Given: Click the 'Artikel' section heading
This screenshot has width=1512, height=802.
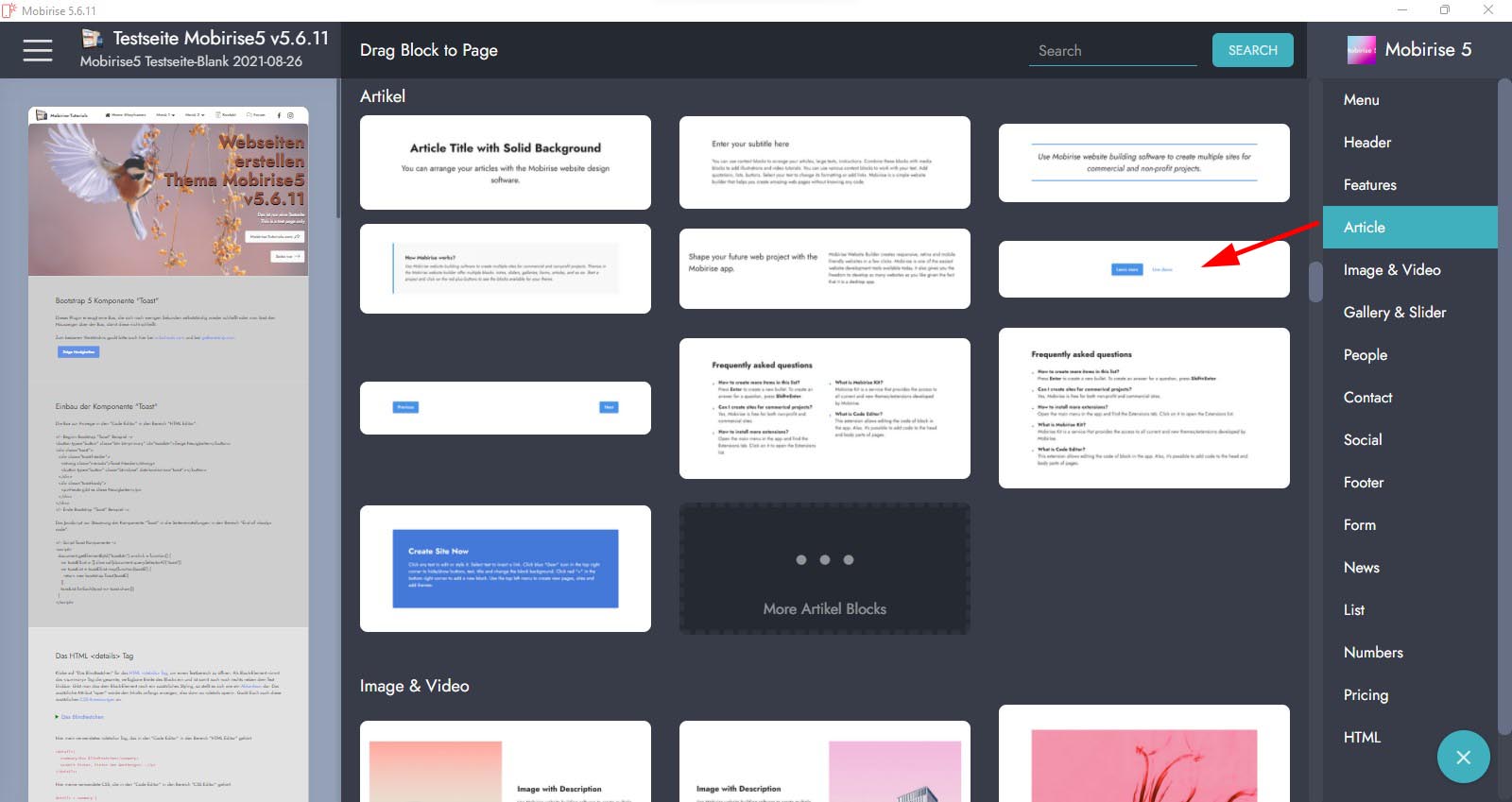Looking at the screenshot, I should pos(383,96).
